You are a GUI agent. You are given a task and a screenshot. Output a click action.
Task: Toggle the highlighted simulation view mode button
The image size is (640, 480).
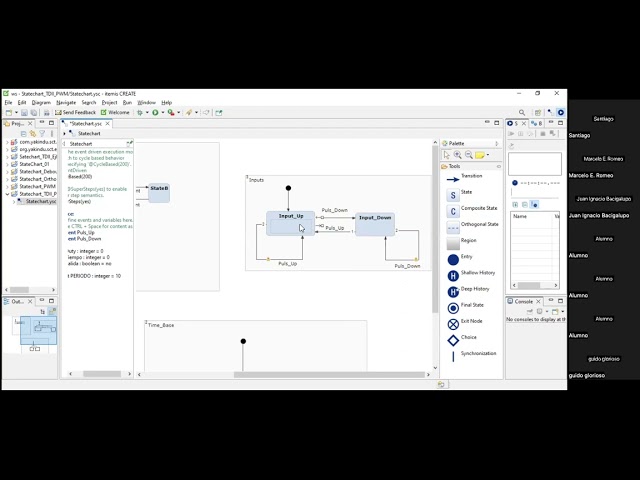coord(534,204)
